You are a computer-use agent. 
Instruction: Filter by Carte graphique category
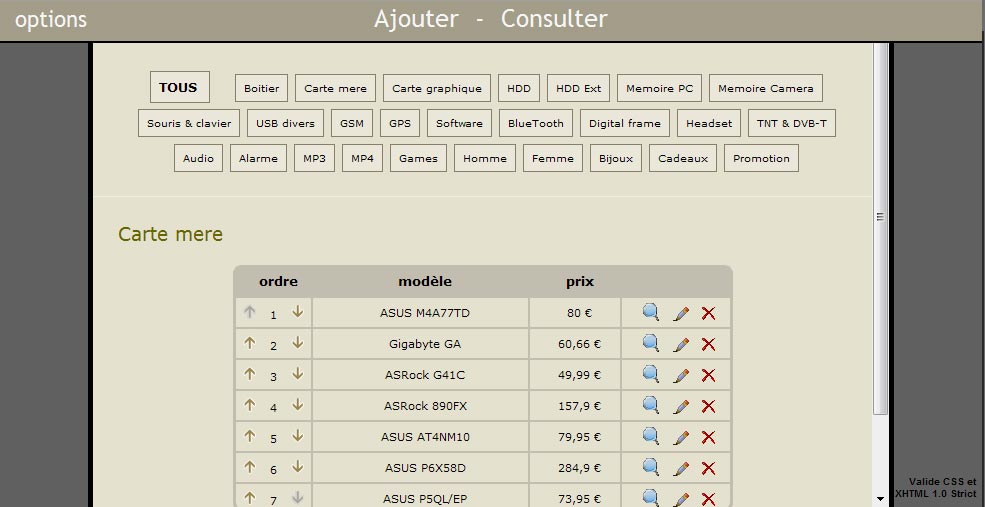pos(437,88)
